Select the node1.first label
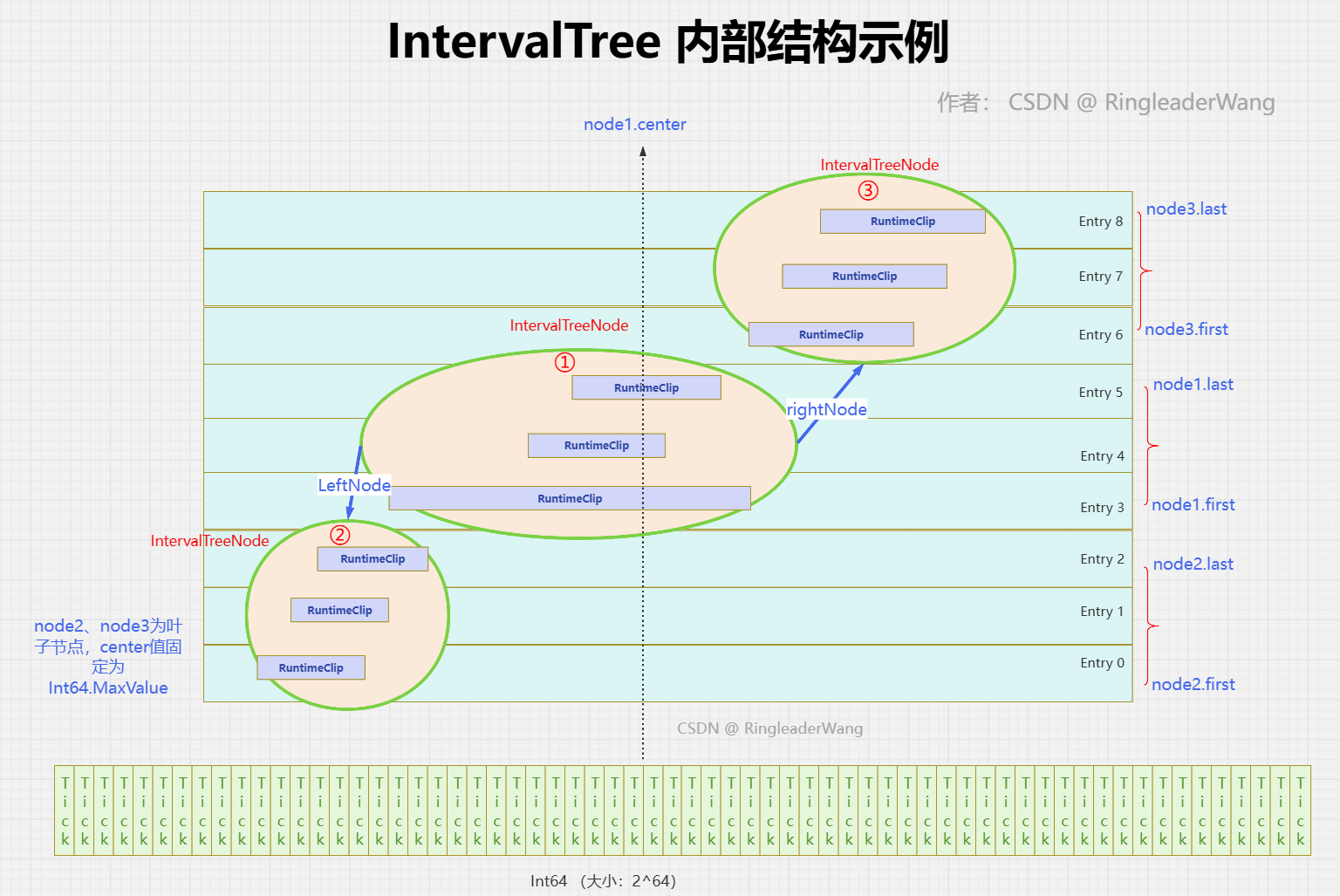 1193,504
